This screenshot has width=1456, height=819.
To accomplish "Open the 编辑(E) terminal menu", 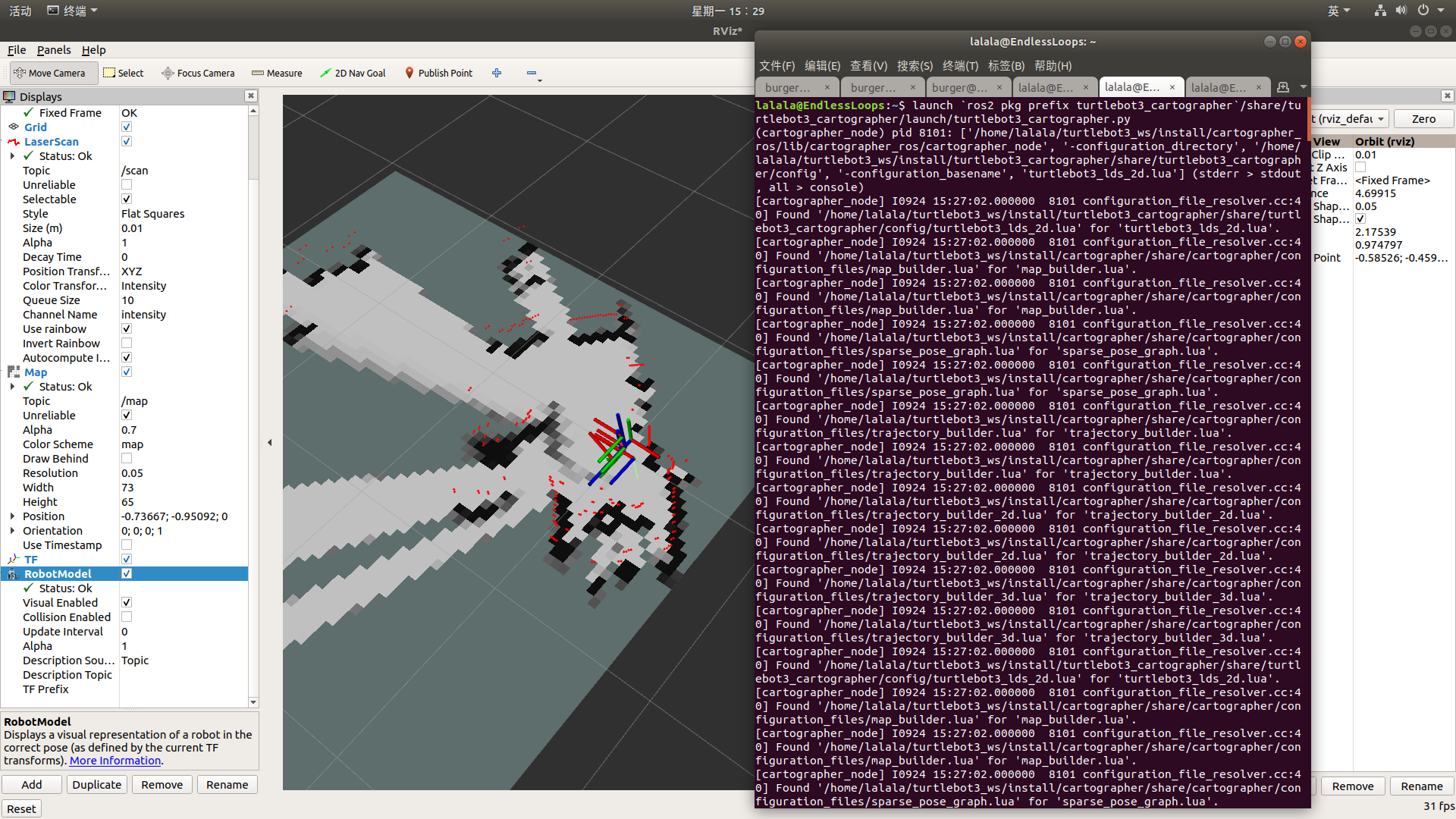I will (x=822, y=66).
